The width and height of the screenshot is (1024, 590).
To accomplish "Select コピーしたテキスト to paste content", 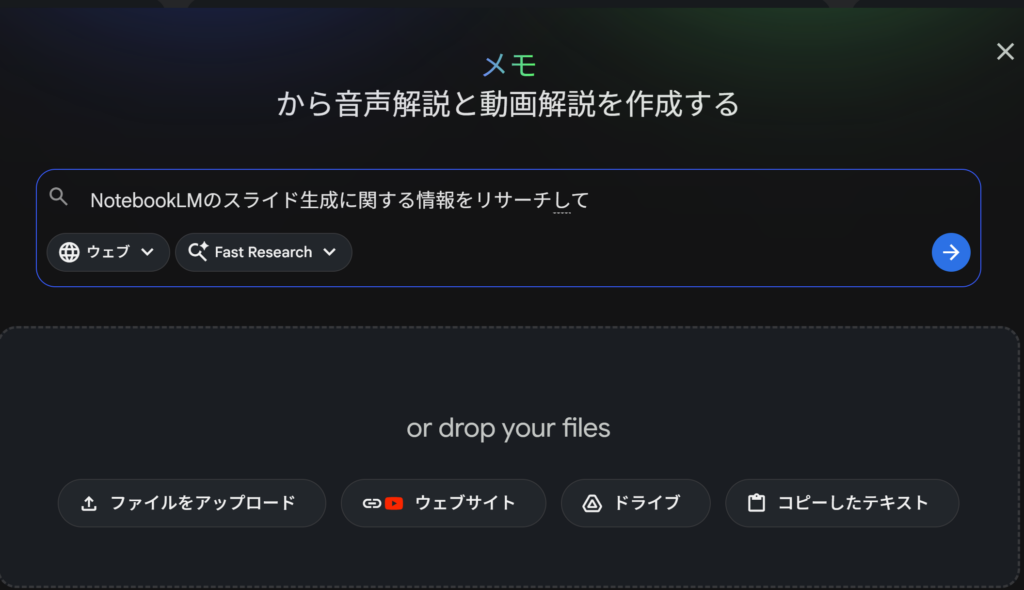I will pos(841,503).
